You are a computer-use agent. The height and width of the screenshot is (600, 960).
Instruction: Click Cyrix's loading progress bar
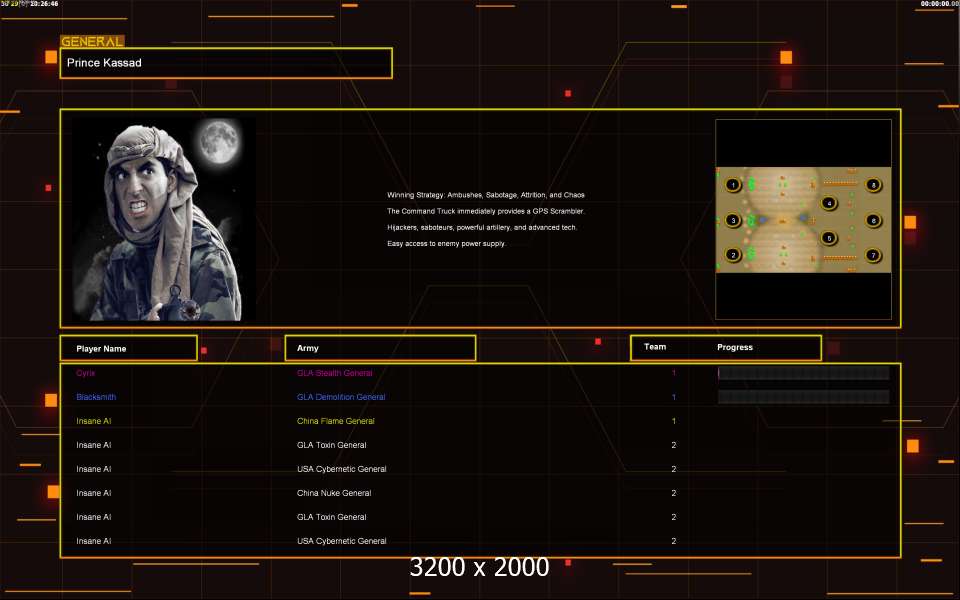point(803,373)
